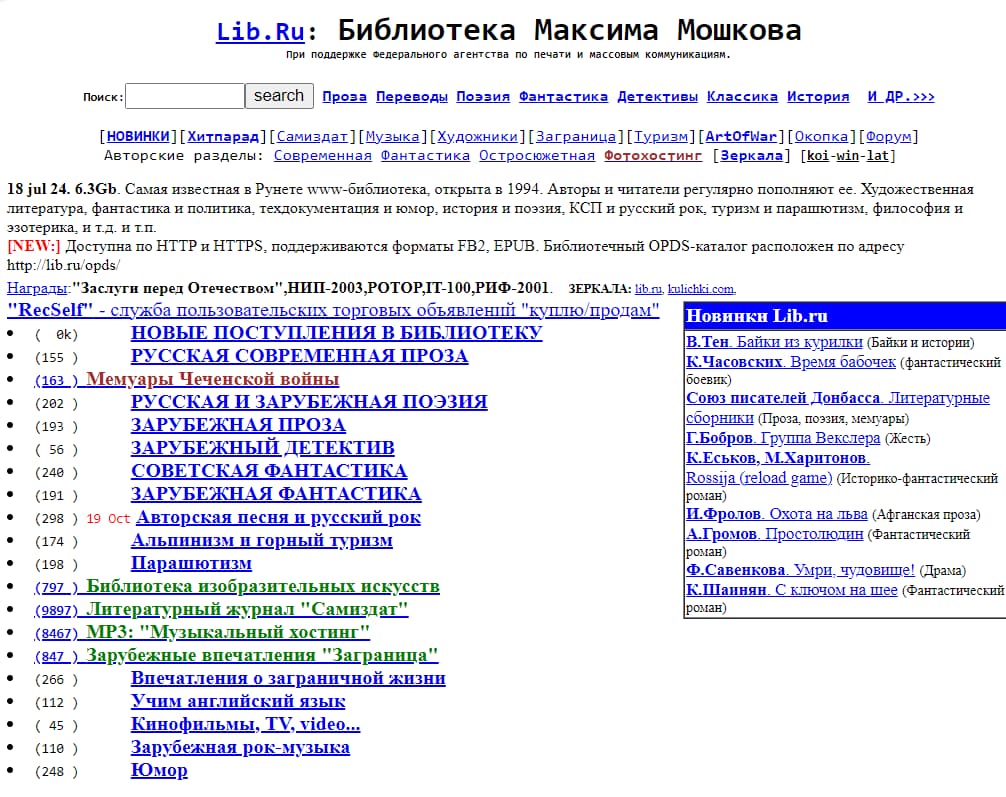Image resolution: width=1006 pixels, height=797 pixels.
Task: Open СОВЕТСКАЯ ФАНТАСТИКА section
Action: pos(269,472)
